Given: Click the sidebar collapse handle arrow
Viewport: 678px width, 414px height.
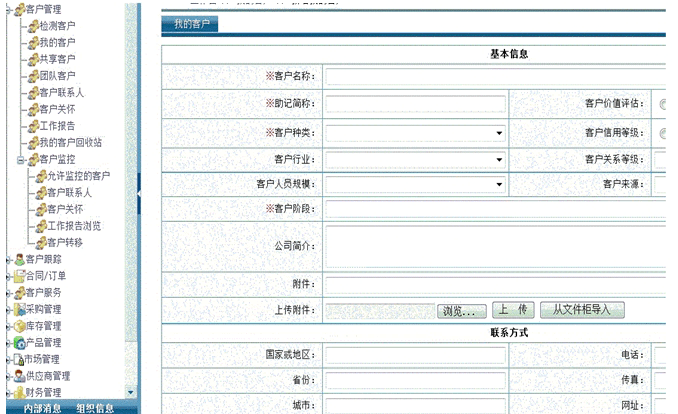Looking at the screenshot, I should 139,193.
